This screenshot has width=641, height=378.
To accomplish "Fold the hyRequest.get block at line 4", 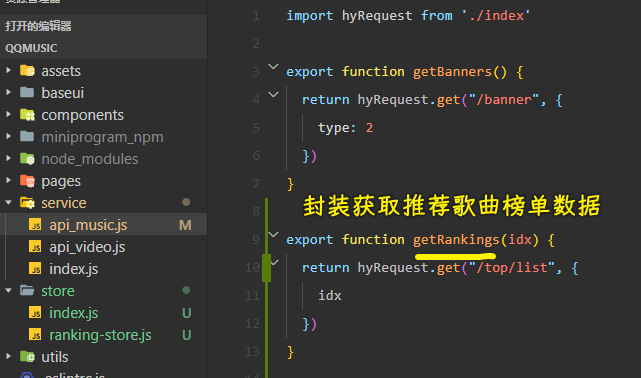I will click(273, 94).
